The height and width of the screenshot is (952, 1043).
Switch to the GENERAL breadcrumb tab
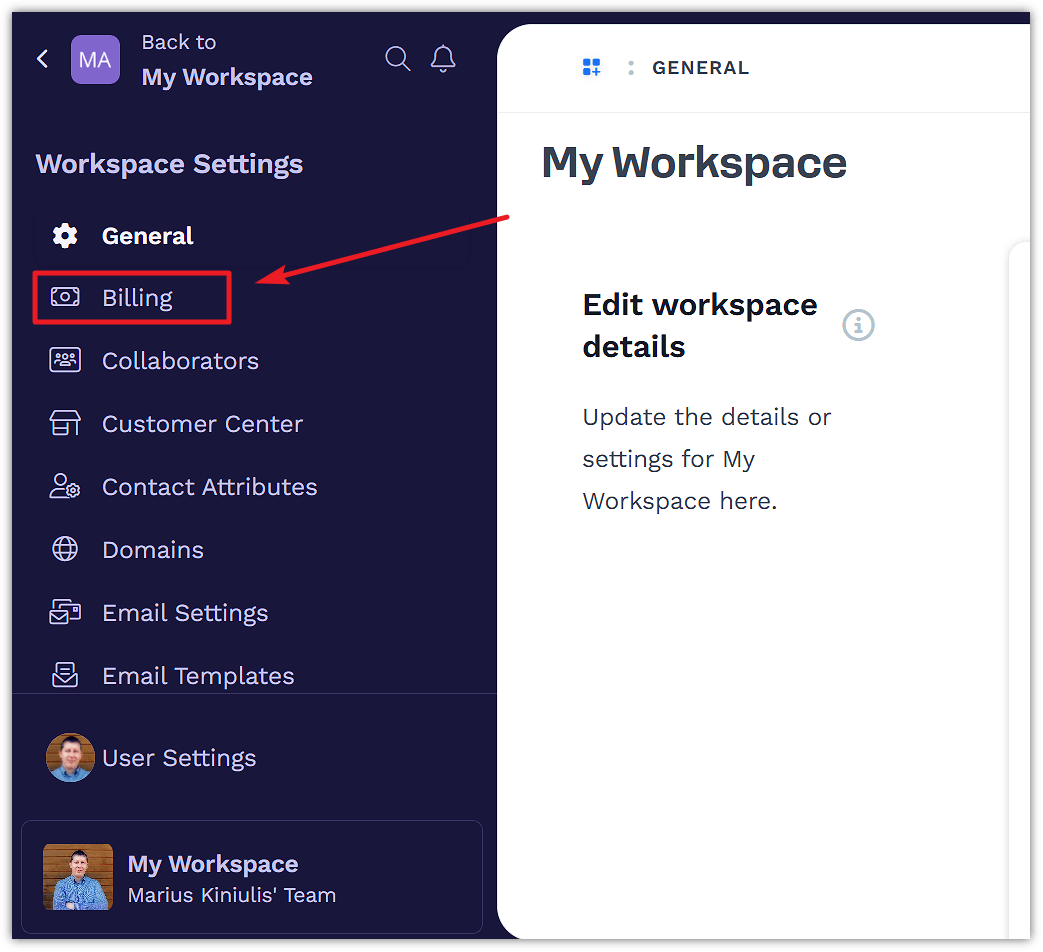pyautogui.click(x=700, y=67)
